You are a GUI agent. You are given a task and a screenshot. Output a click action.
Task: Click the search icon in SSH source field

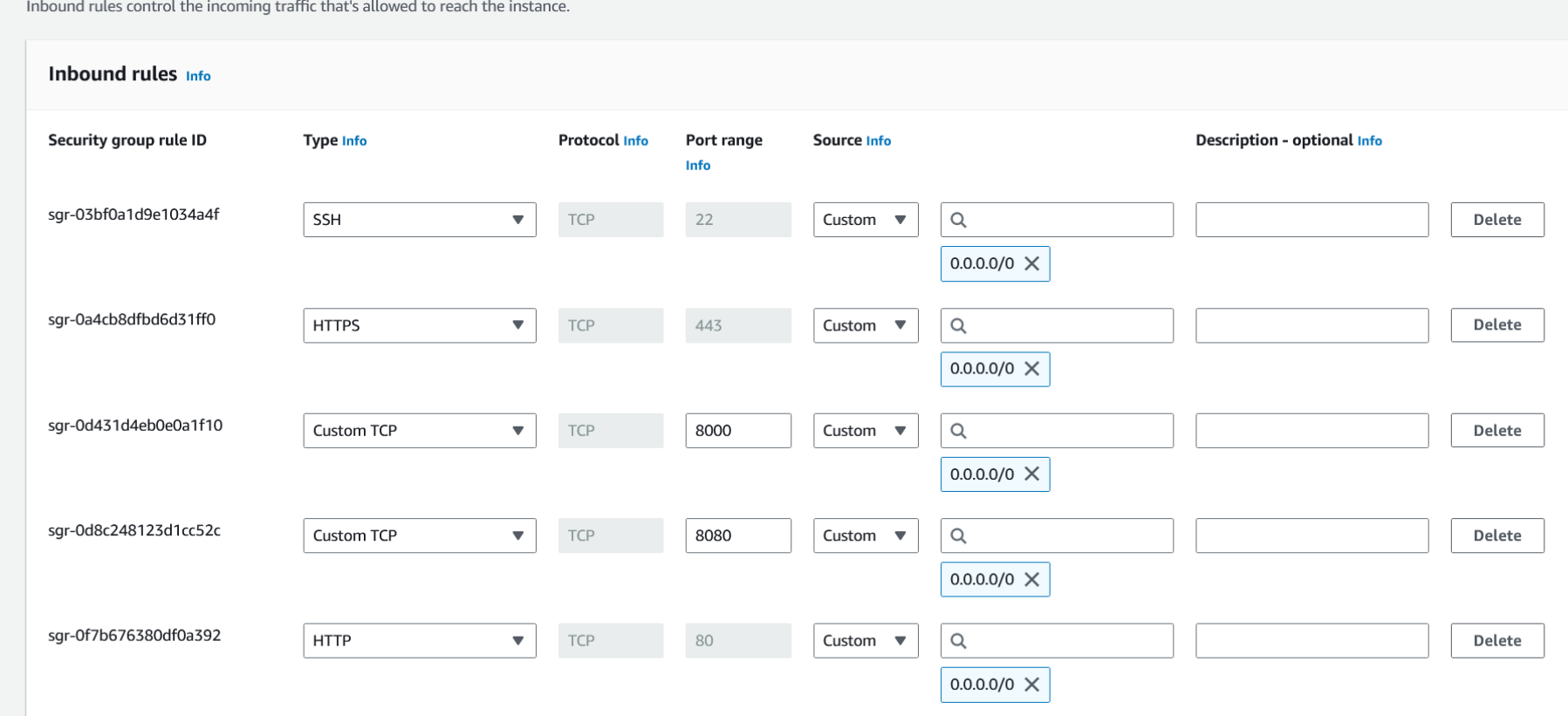pyautogui.click(x=958, y=220)
